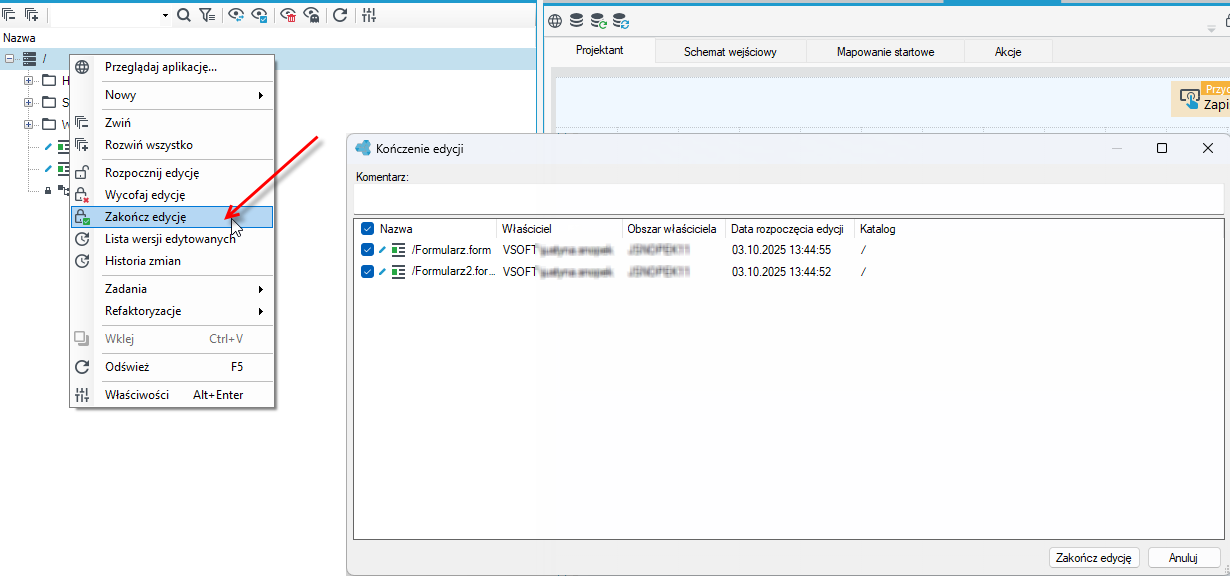Click the Komentarz text field
The width and height of the screenshot is (1230, 576).
click(x=789, y=198)
